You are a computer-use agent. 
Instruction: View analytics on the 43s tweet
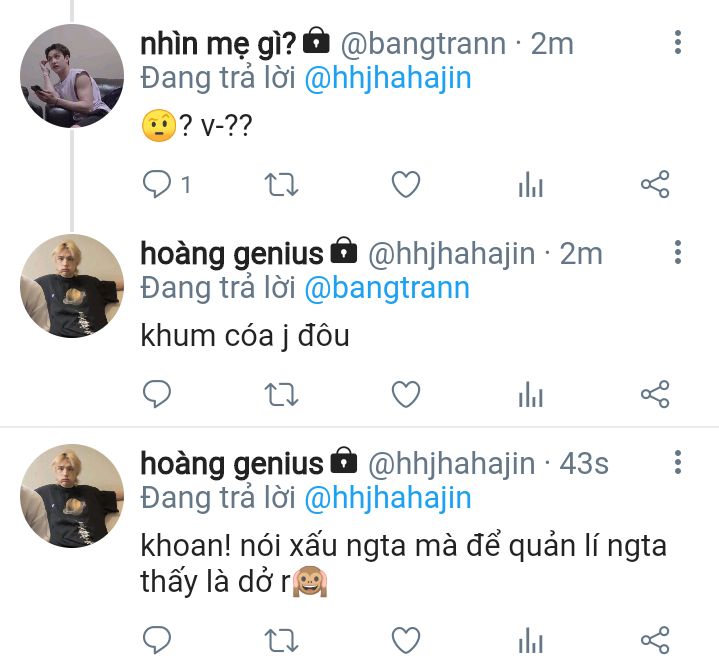pos(531,639)
